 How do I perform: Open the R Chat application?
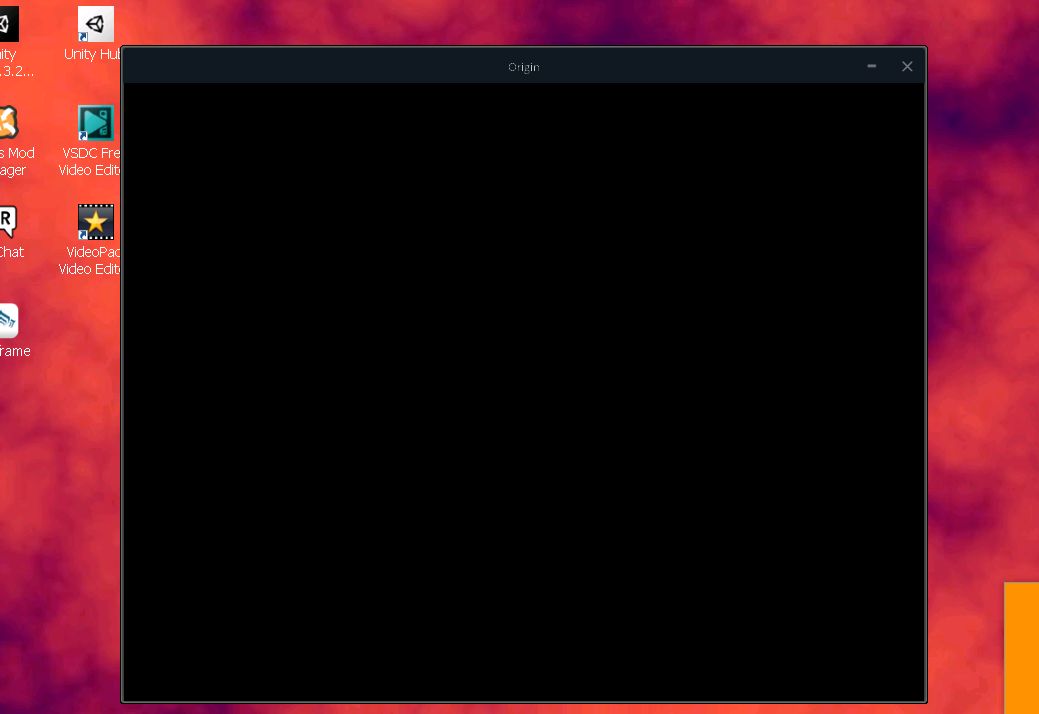click(x=8, y=220)
